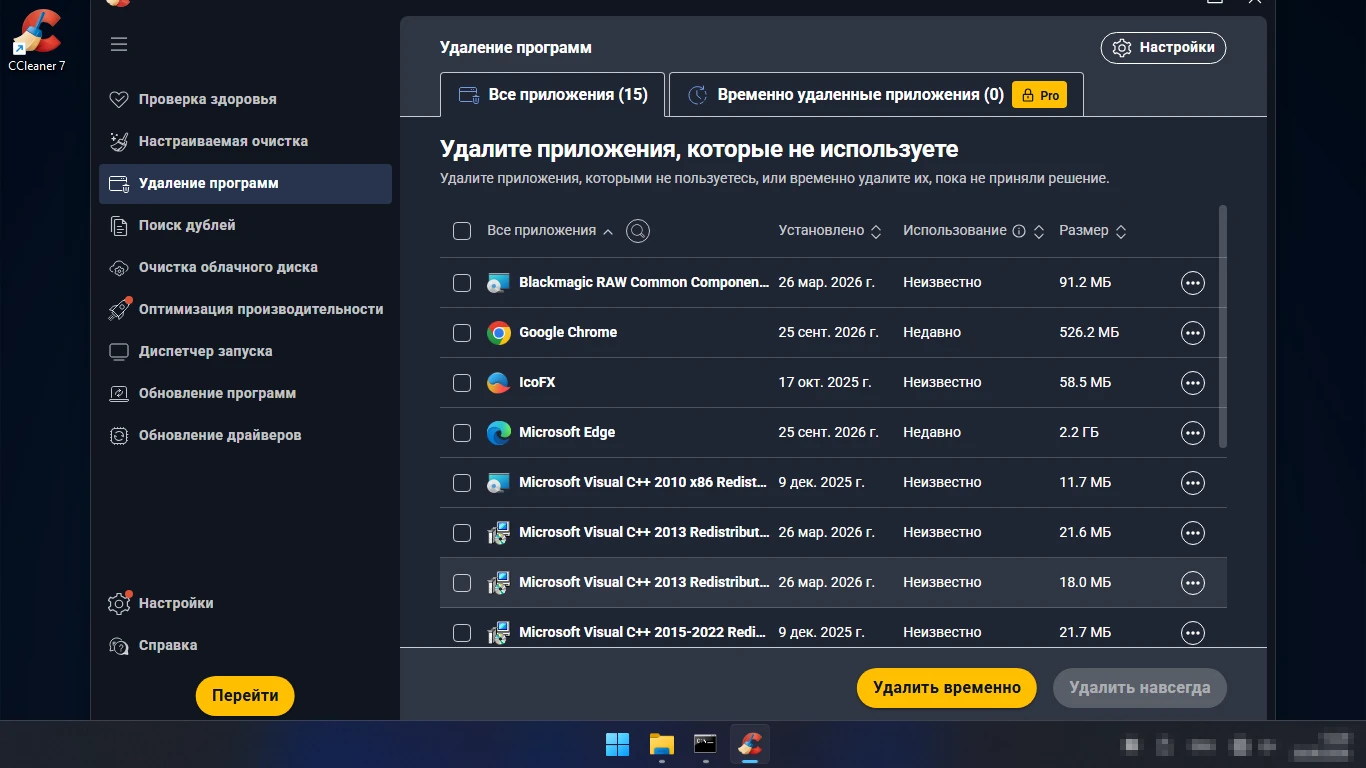1366x768 pixels.
Task: Open more options for 21.6 МБ row
Action: tap(1193, 533)
